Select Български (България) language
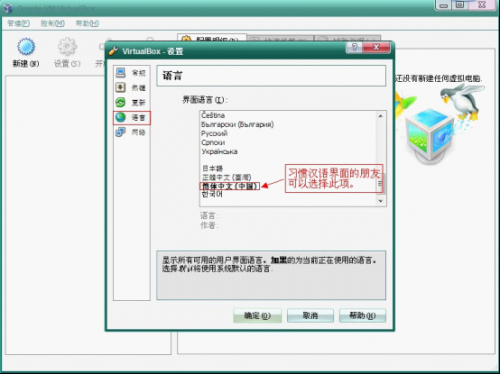Screen dimensions: 500x374 coord(237,124)
